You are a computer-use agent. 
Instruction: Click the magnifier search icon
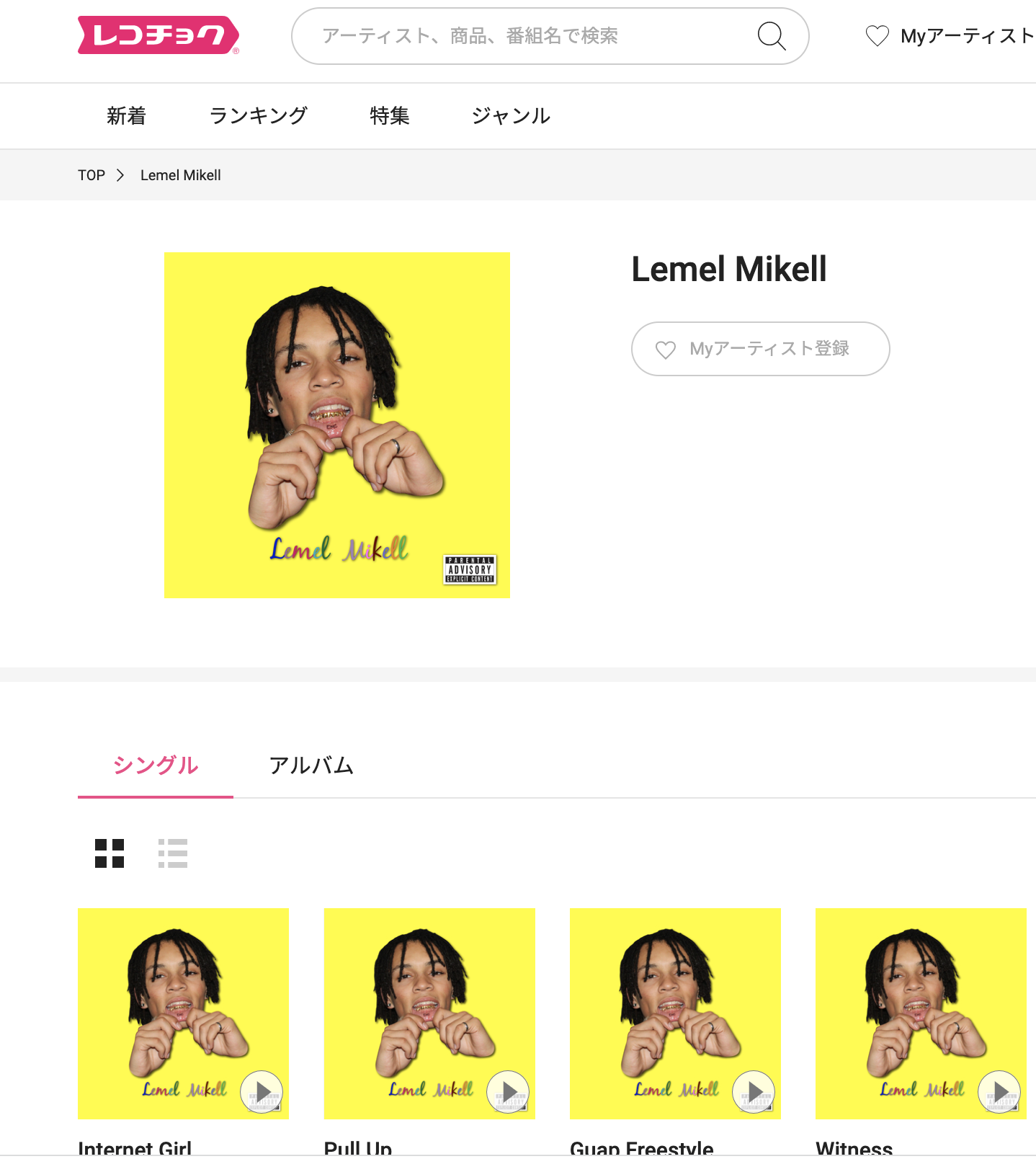point(772,35)
